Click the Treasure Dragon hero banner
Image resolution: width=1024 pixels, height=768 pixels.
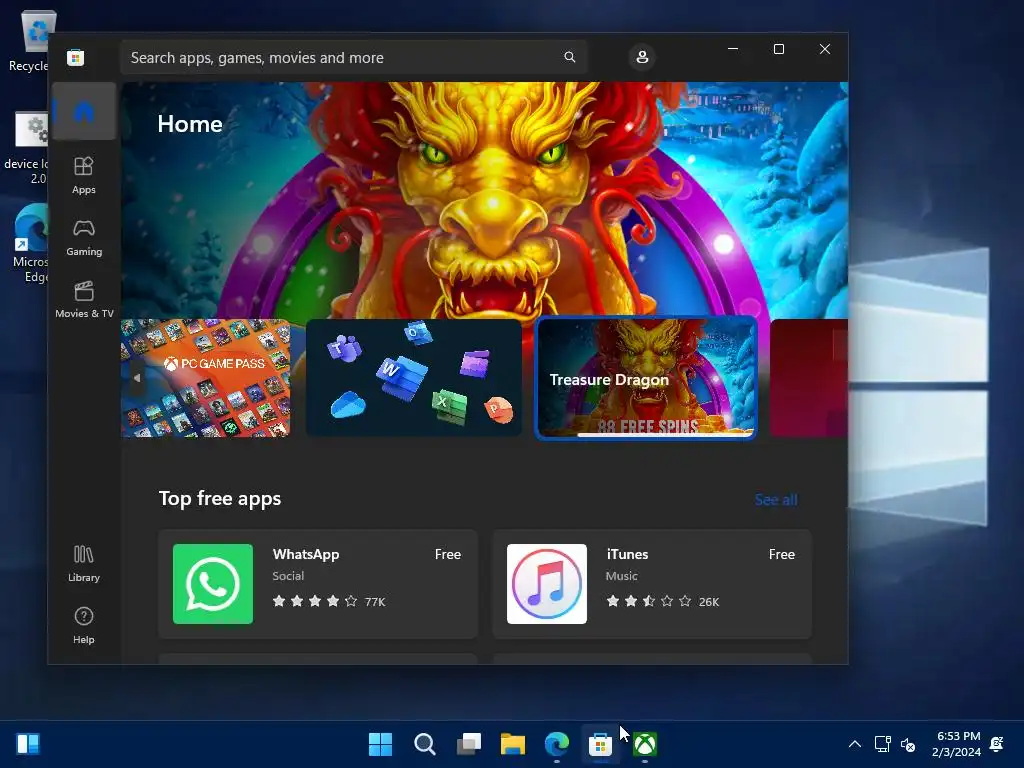485,199
